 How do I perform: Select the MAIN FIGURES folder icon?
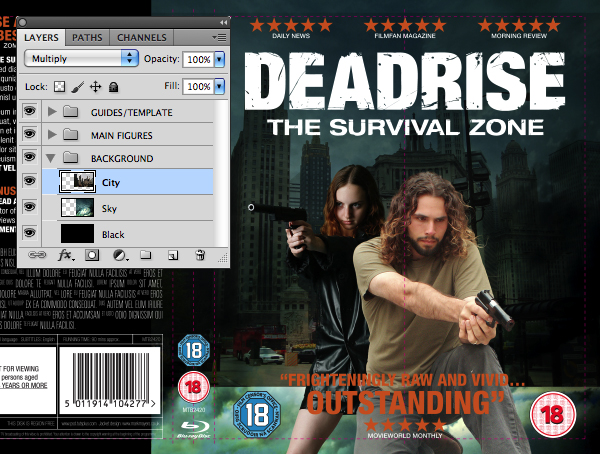point(70,135)
